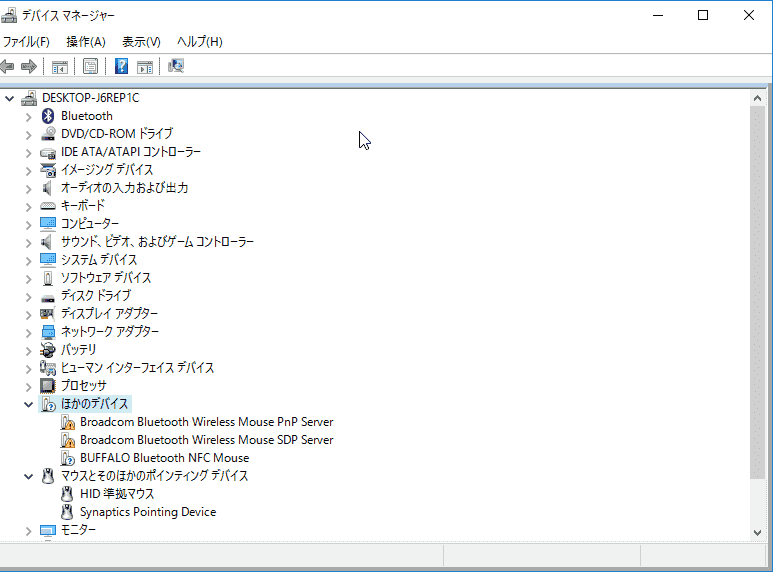Minimize the デバイス マネージャー window
Viewport: 773px width, 572px height.
[x=658, y=15]
